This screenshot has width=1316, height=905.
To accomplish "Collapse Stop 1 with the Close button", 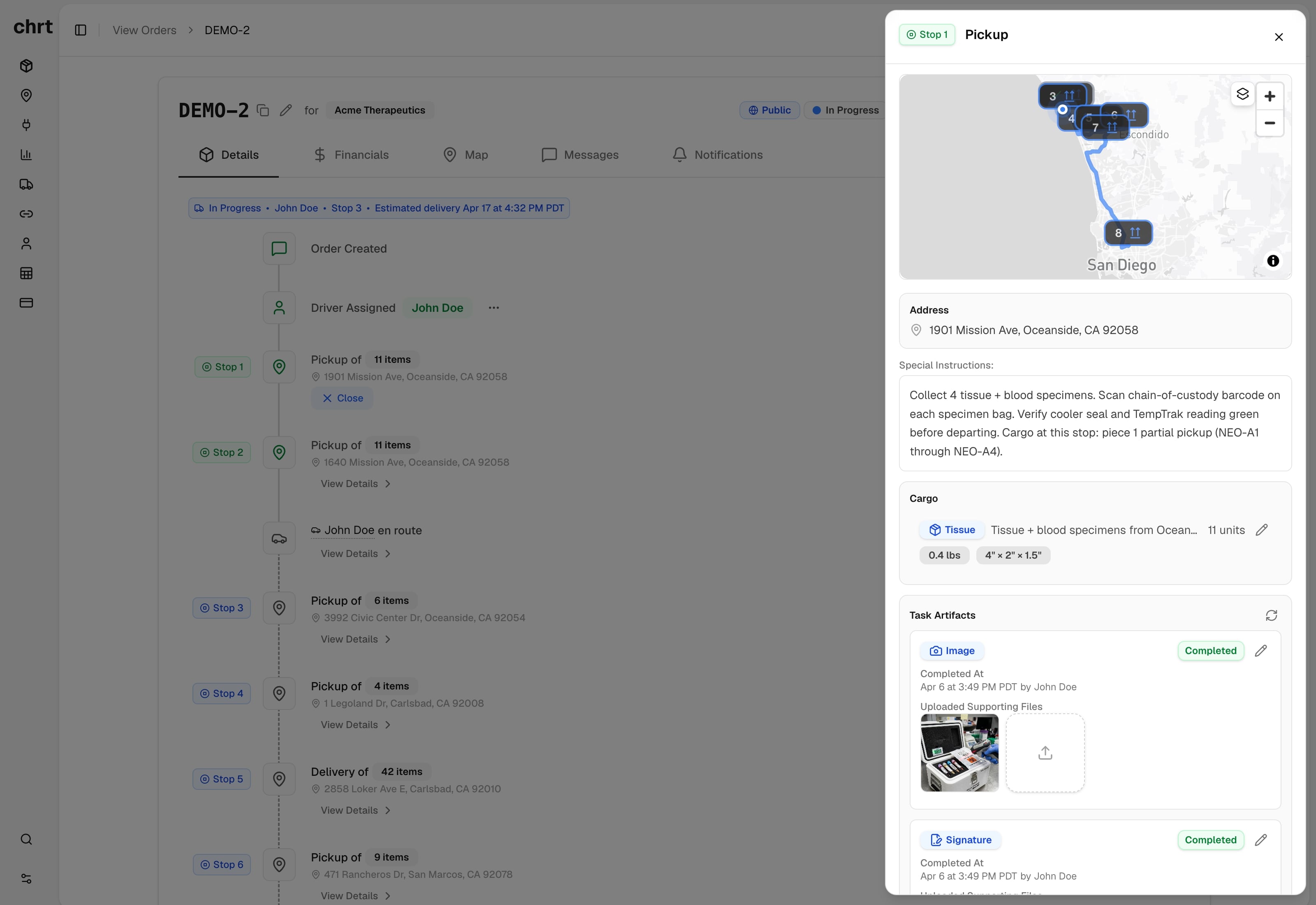I will pos(342,398).
